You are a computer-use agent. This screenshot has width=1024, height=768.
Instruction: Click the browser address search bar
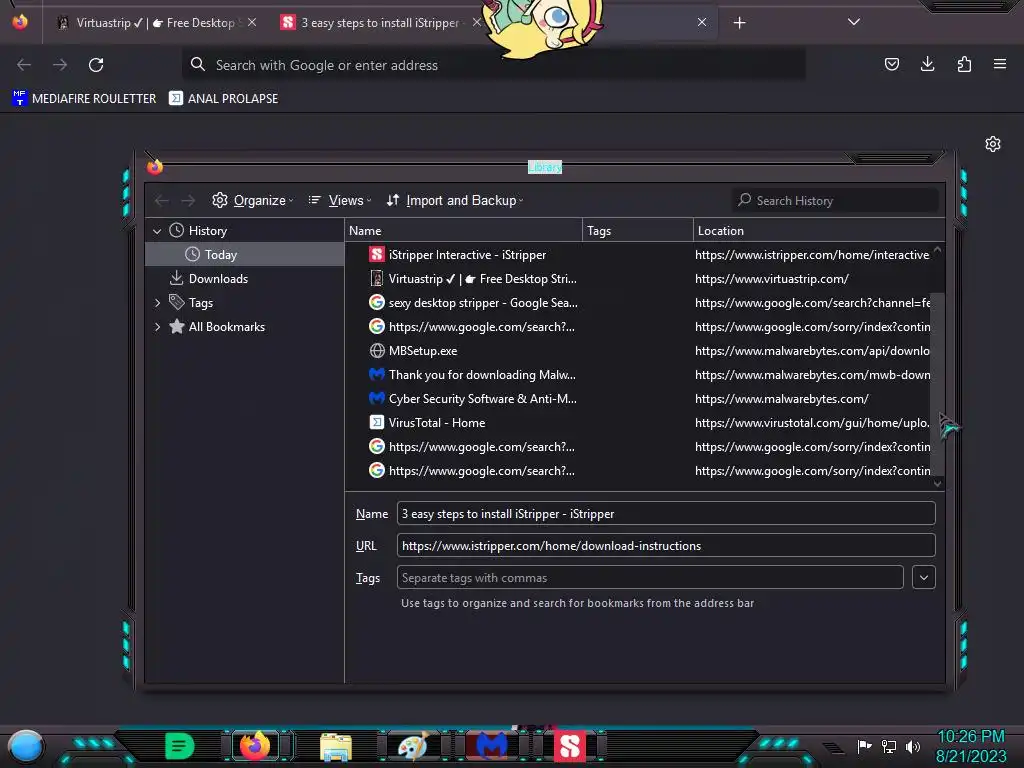[494, 65]
